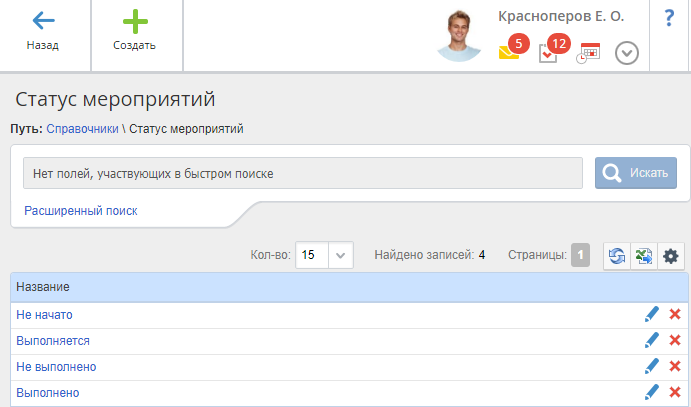Open the "Не начато" status link
691x407 pixels.
point(44,315)
